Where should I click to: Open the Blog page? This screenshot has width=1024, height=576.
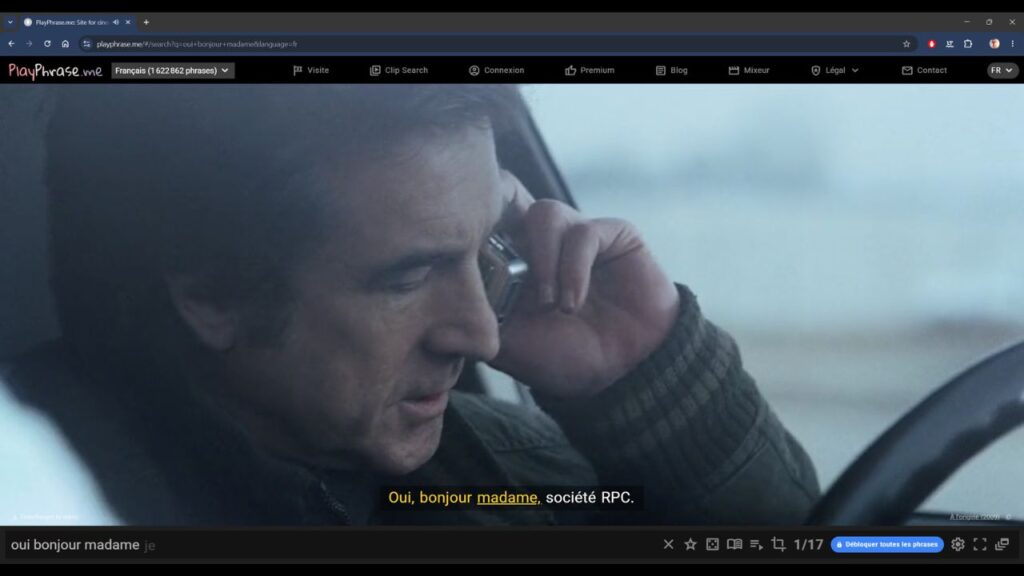click(x=671, y=71)
